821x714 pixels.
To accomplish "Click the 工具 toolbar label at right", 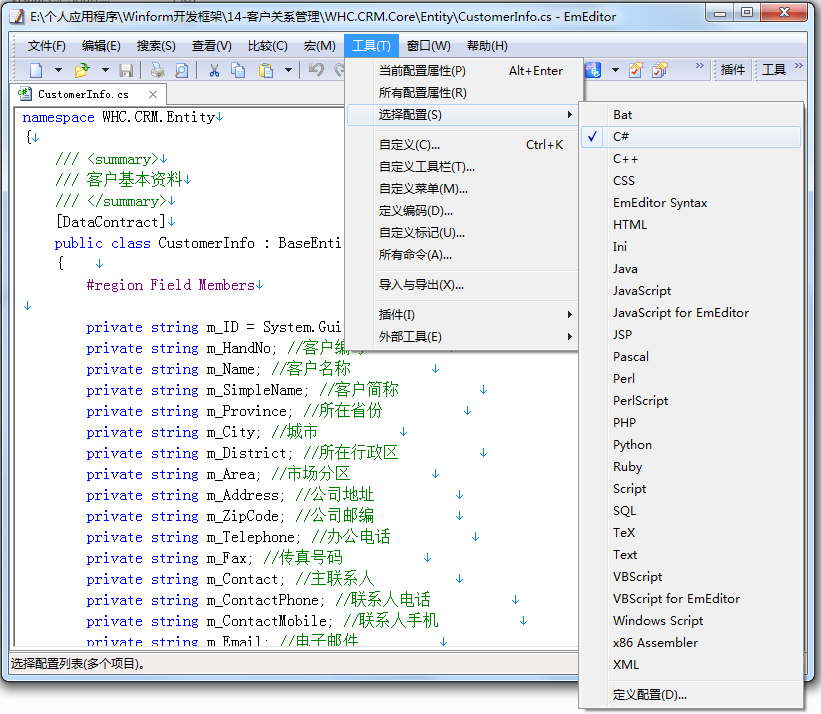I will (x=774, y=70).
